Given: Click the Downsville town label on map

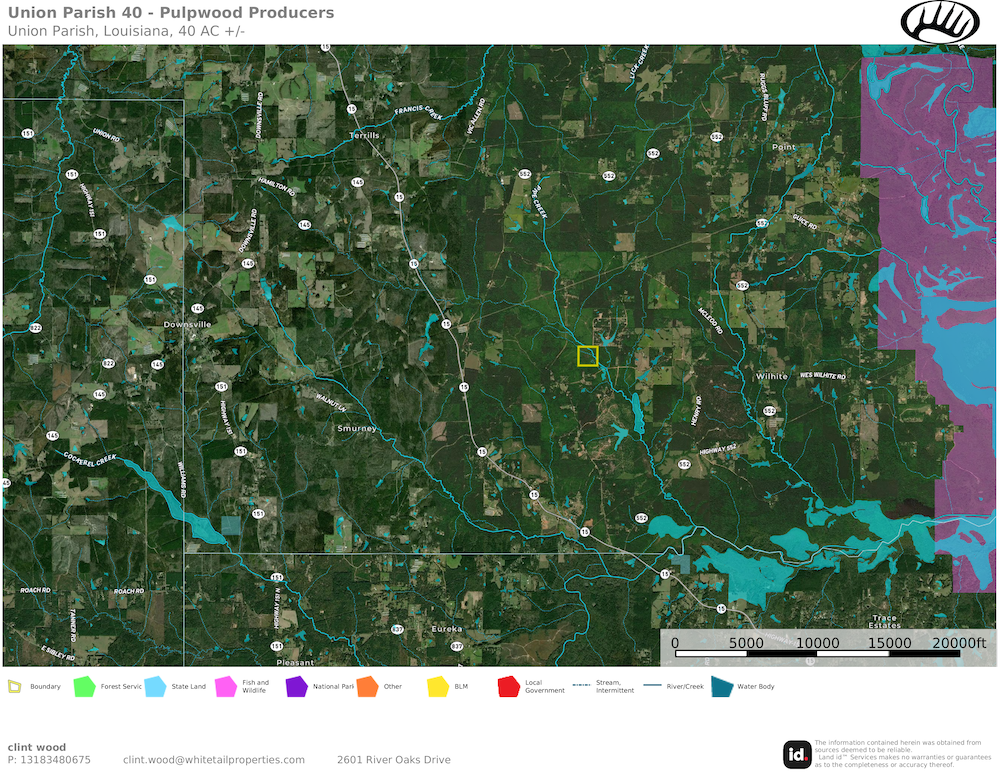Looking at the screenshot, I should [x=186, y=325].
